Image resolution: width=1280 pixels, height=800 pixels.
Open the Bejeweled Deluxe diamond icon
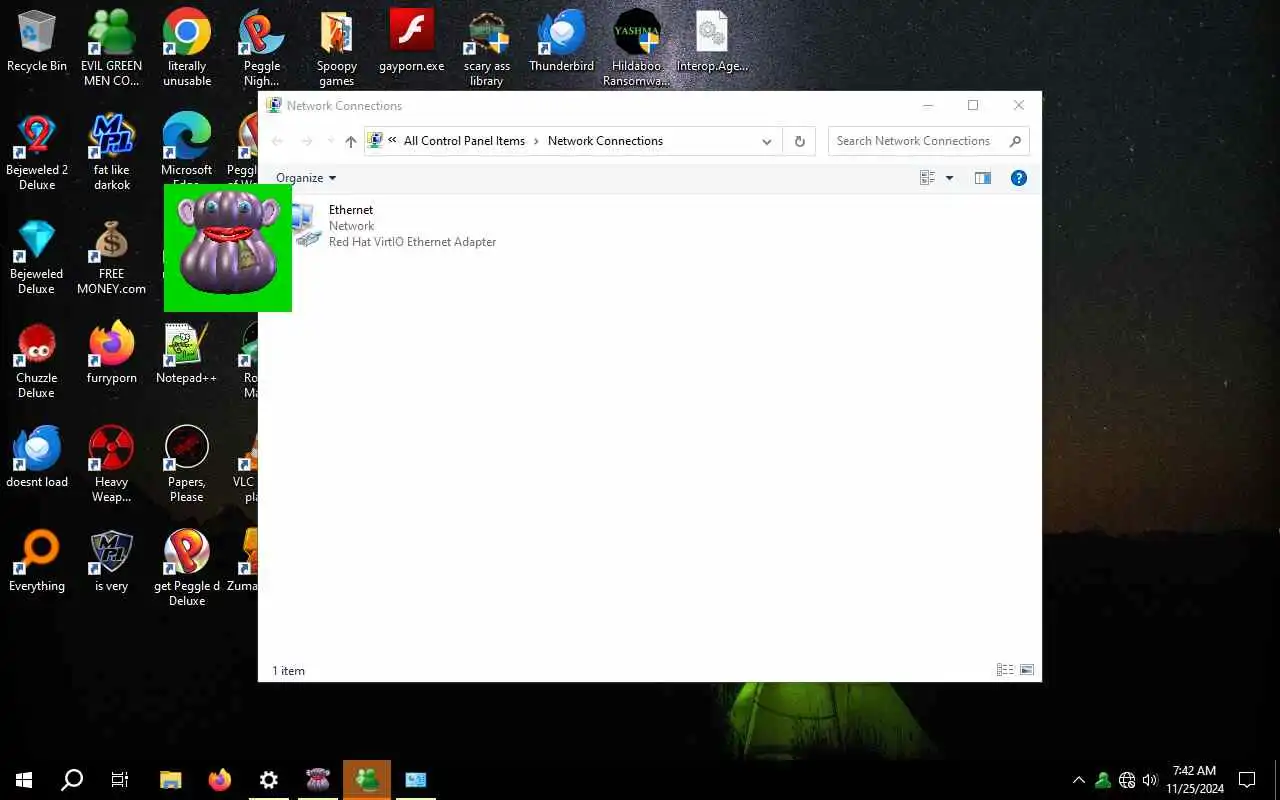pyautogui.click(x=37, y=257)
